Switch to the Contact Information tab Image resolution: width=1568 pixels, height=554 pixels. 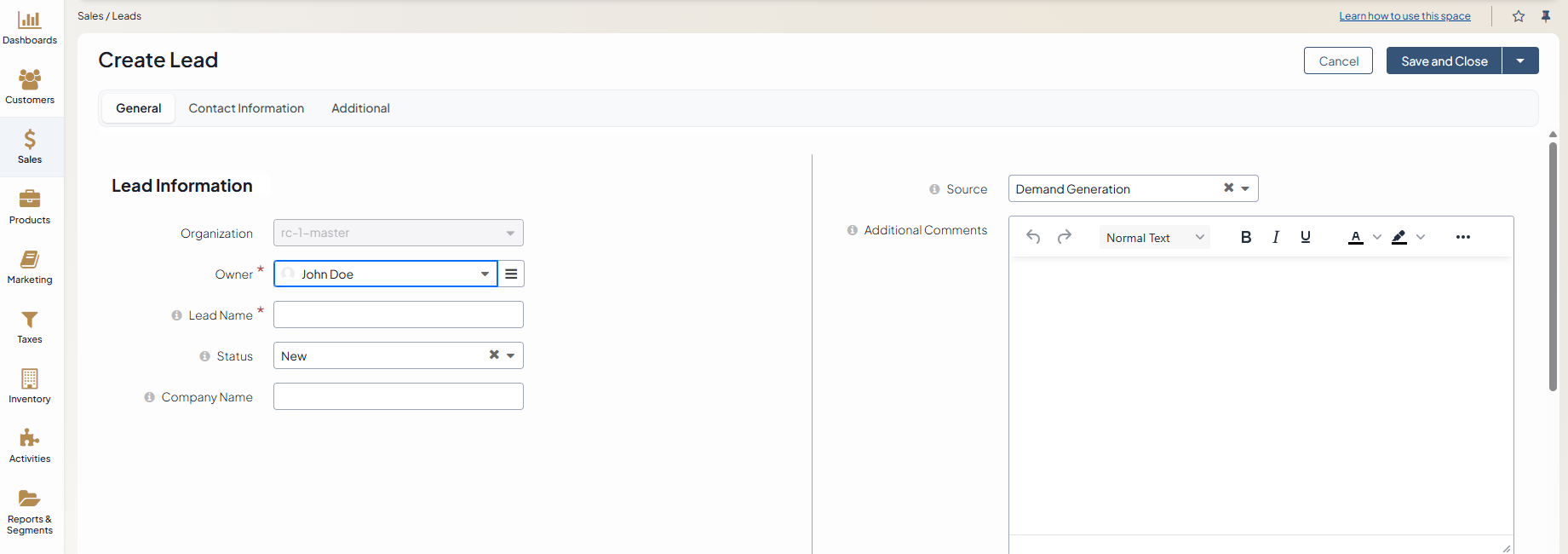coord(246,108)
